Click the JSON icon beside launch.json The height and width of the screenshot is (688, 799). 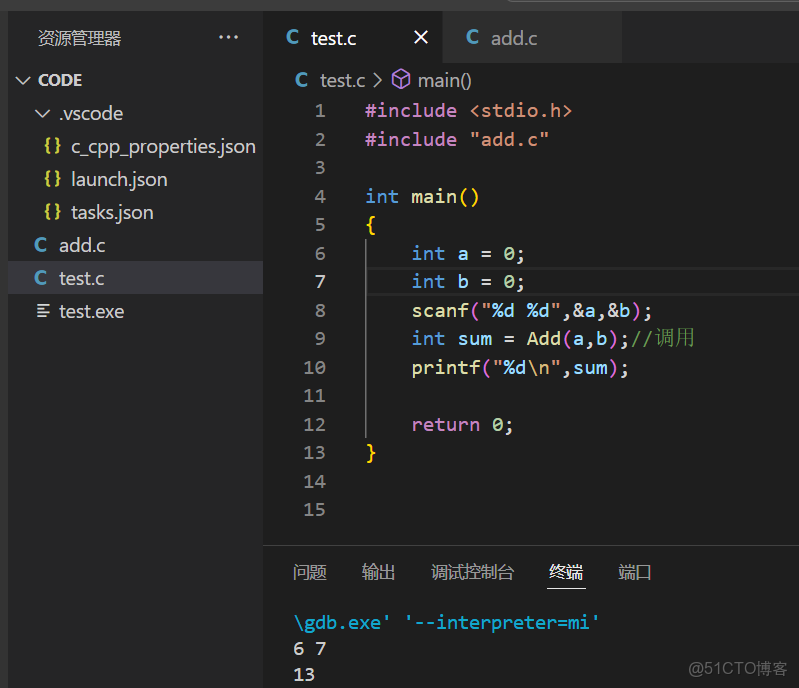tap(52, 179)
